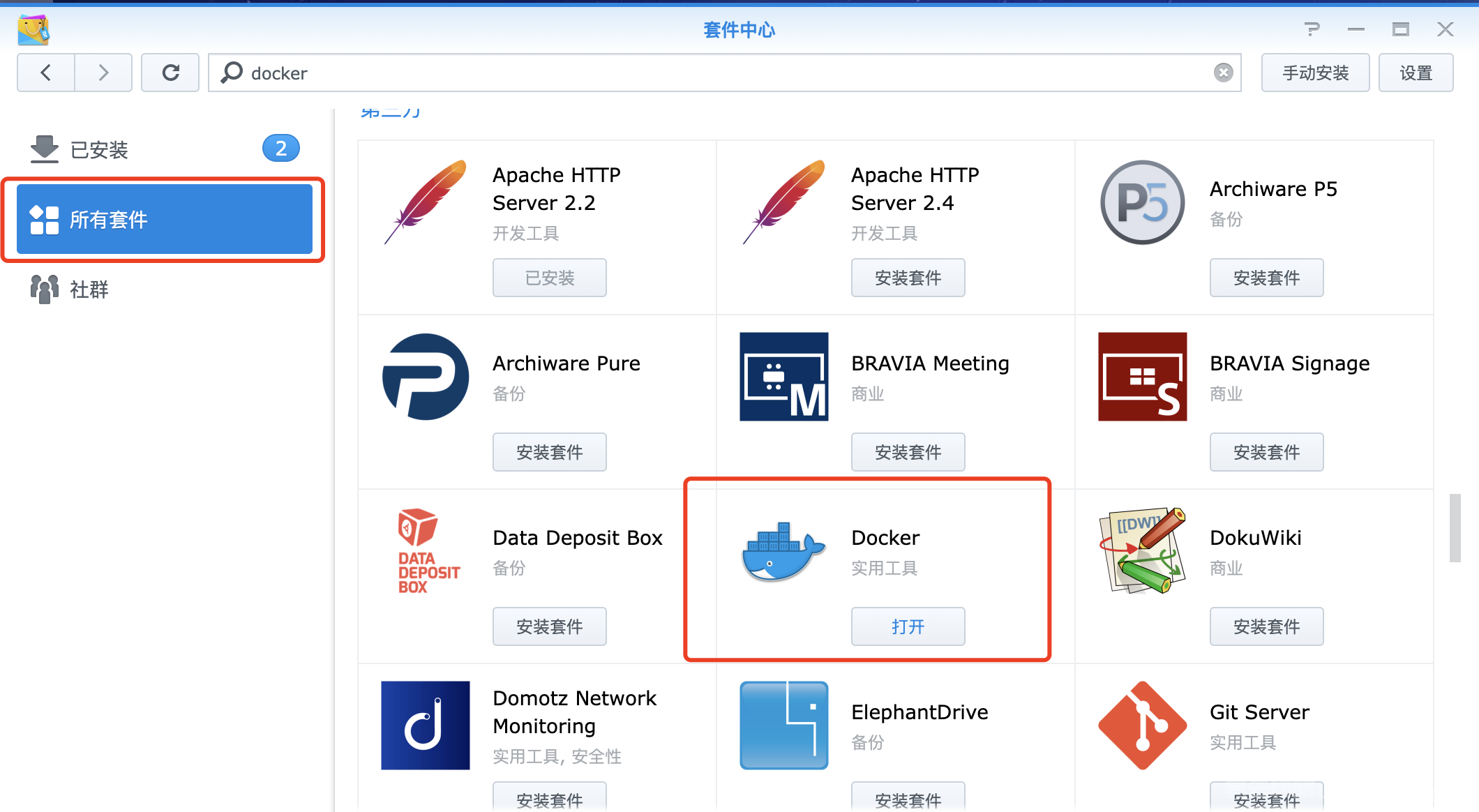Viewport: 1479px width, 812px height.
Task: Click the ElephantDrive icon
Action: [x=784, y=725]
